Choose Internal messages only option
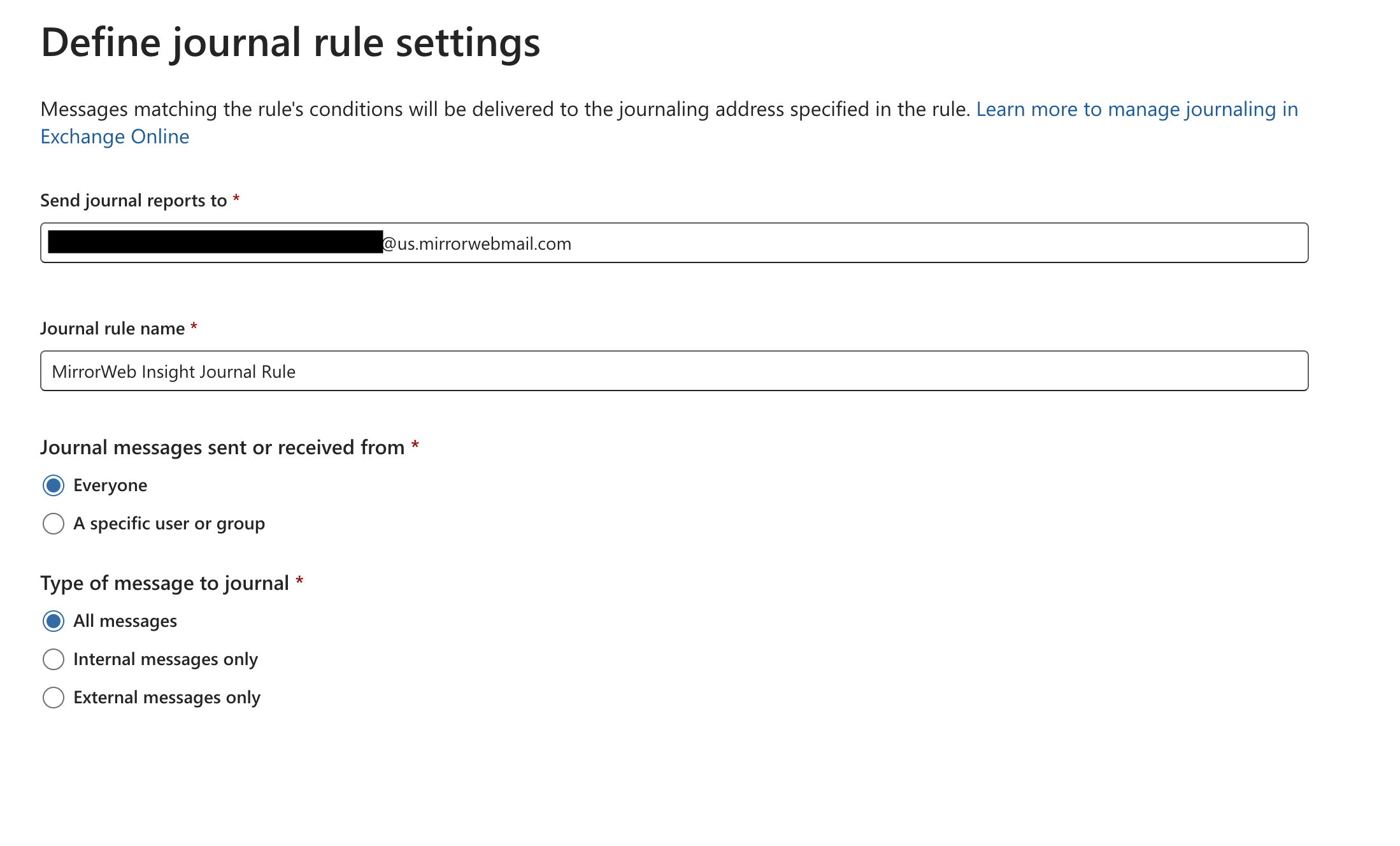This screenshot has width=1400, height=846. pyautogui.click(x=54, y=659)
